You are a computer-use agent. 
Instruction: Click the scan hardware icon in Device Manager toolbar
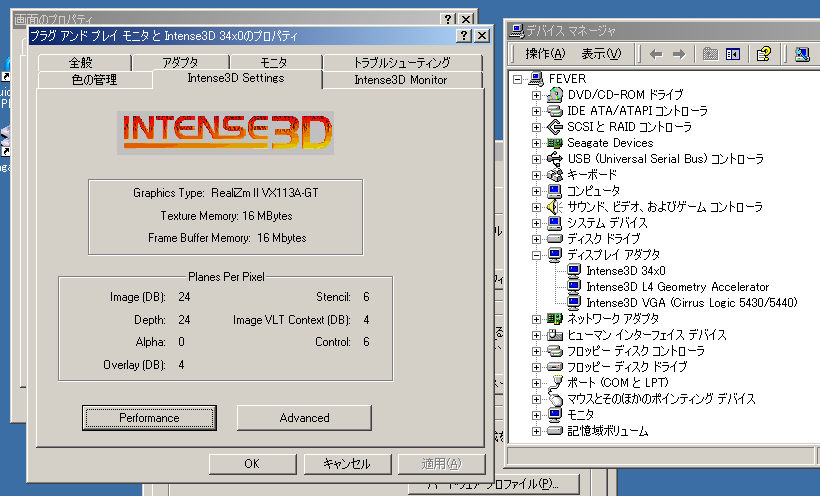tap(802, 53)
